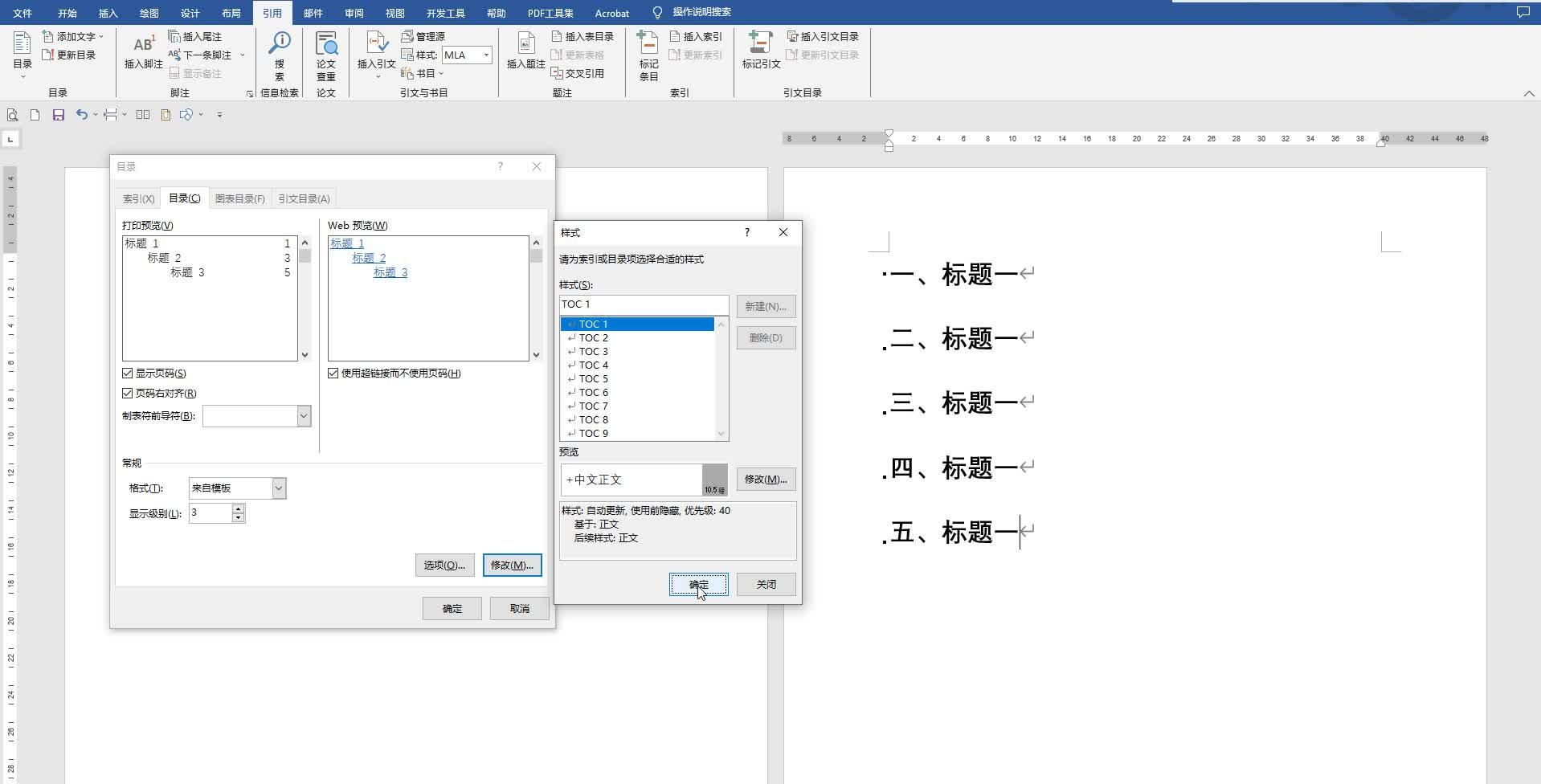Switch to the 开始 ribbon tab
This screenshot has width=1541, height=784.
pyautogui.click(x=67, y=13)
